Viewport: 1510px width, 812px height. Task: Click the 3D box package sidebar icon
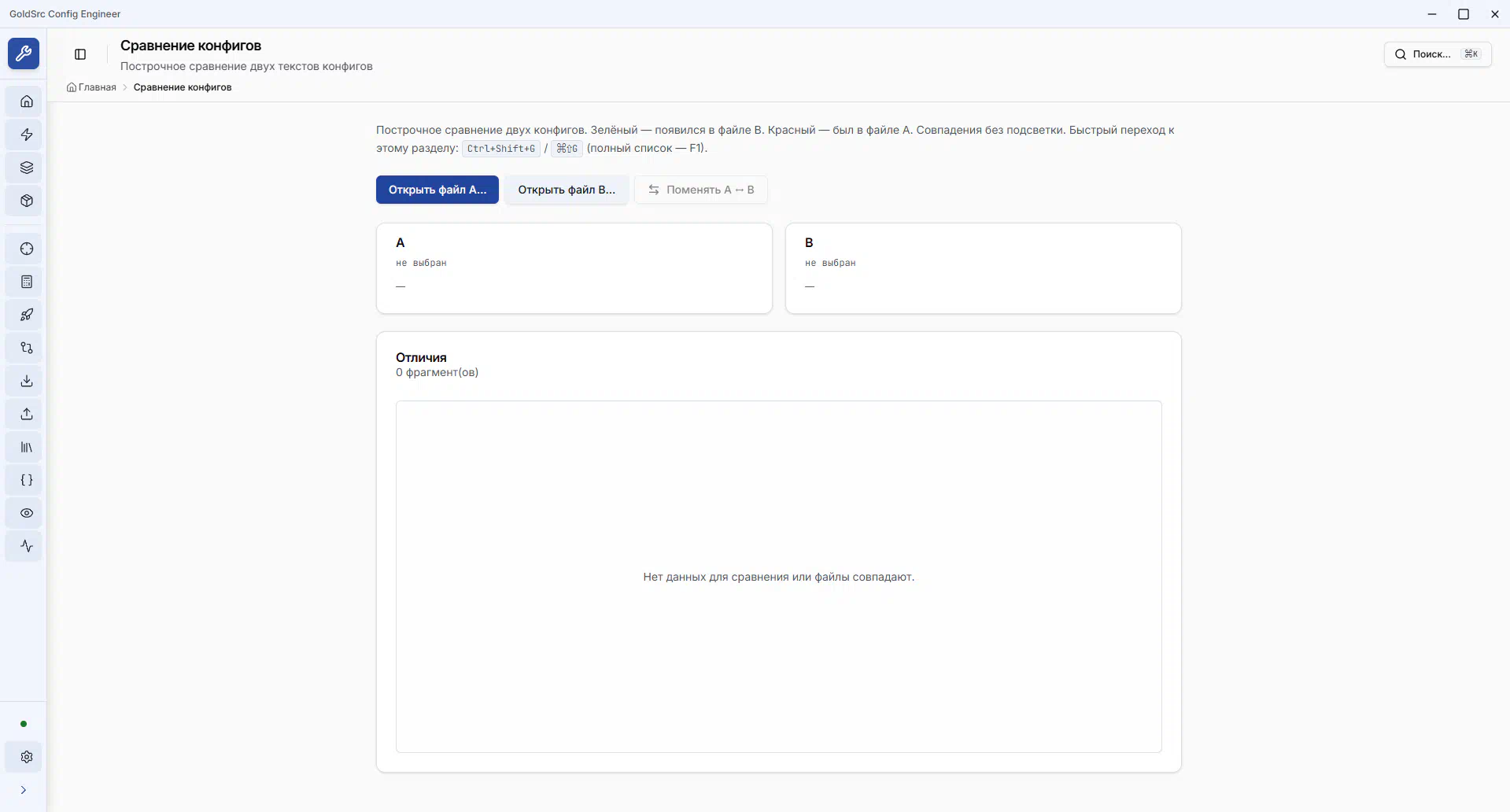[27, 201]
